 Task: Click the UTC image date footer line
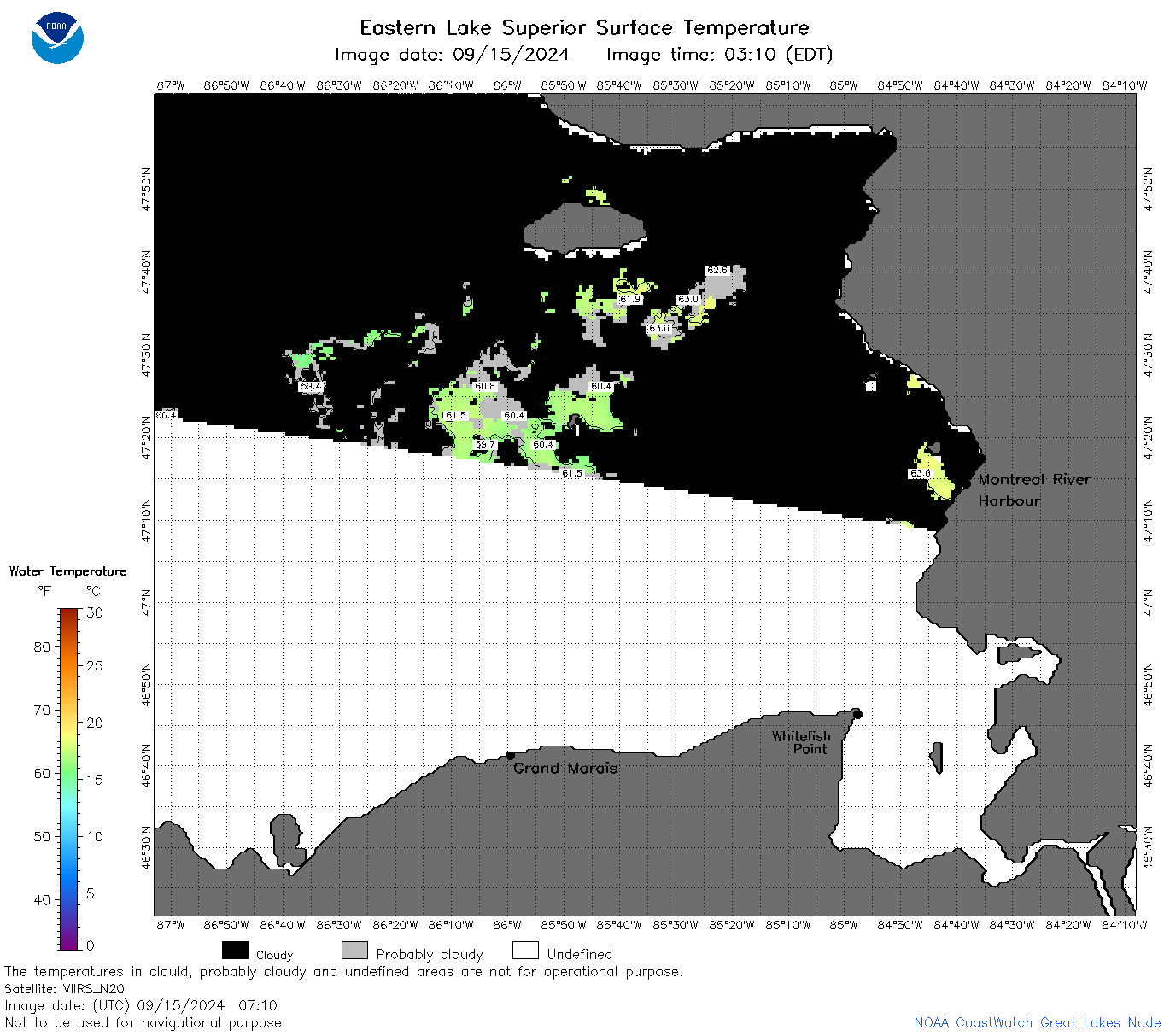pyautogui.click(x=141, y=1005)
